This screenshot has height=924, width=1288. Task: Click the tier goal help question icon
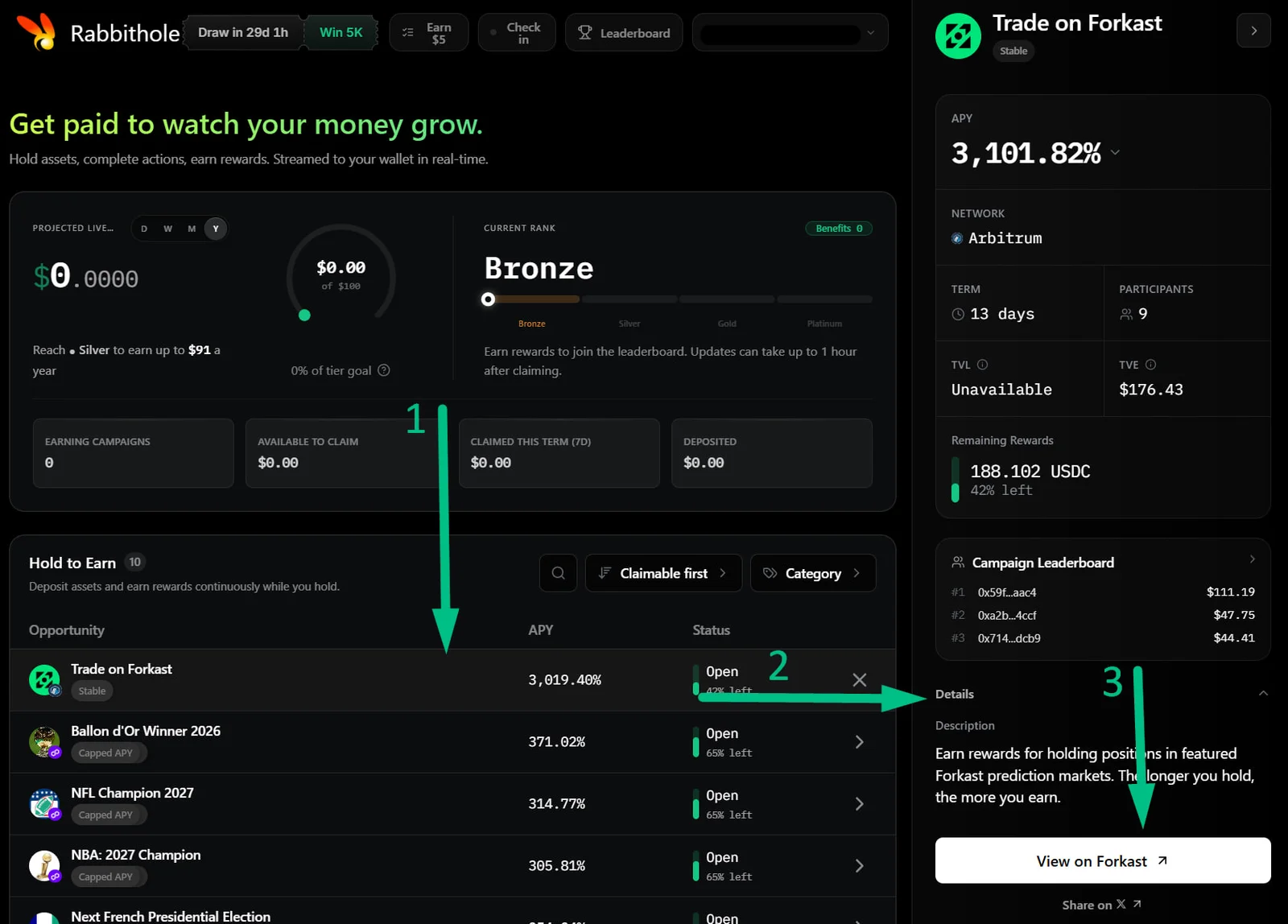tap(384, 370)
